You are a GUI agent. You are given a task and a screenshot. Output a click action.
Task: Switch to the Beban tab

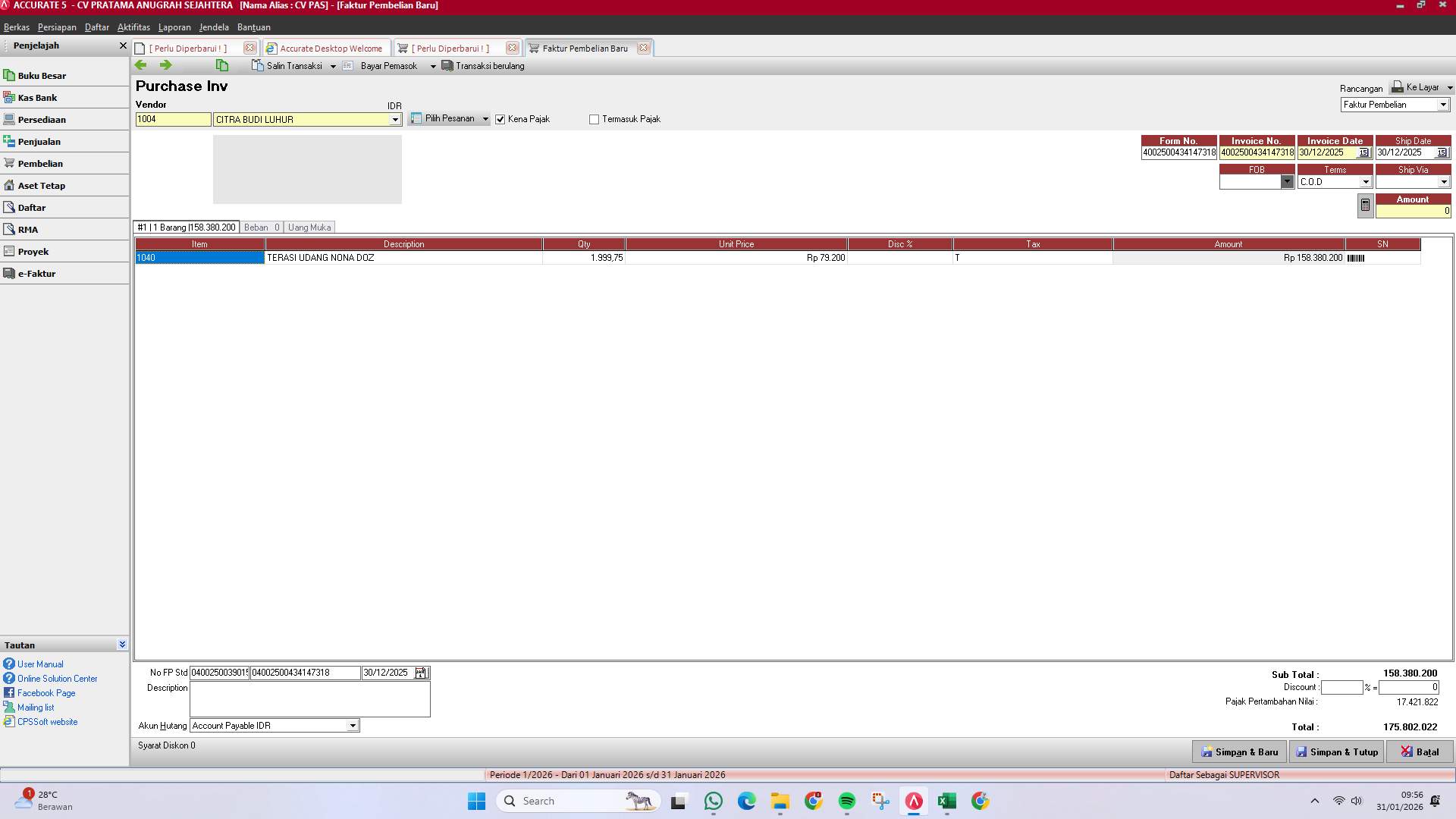261,227
